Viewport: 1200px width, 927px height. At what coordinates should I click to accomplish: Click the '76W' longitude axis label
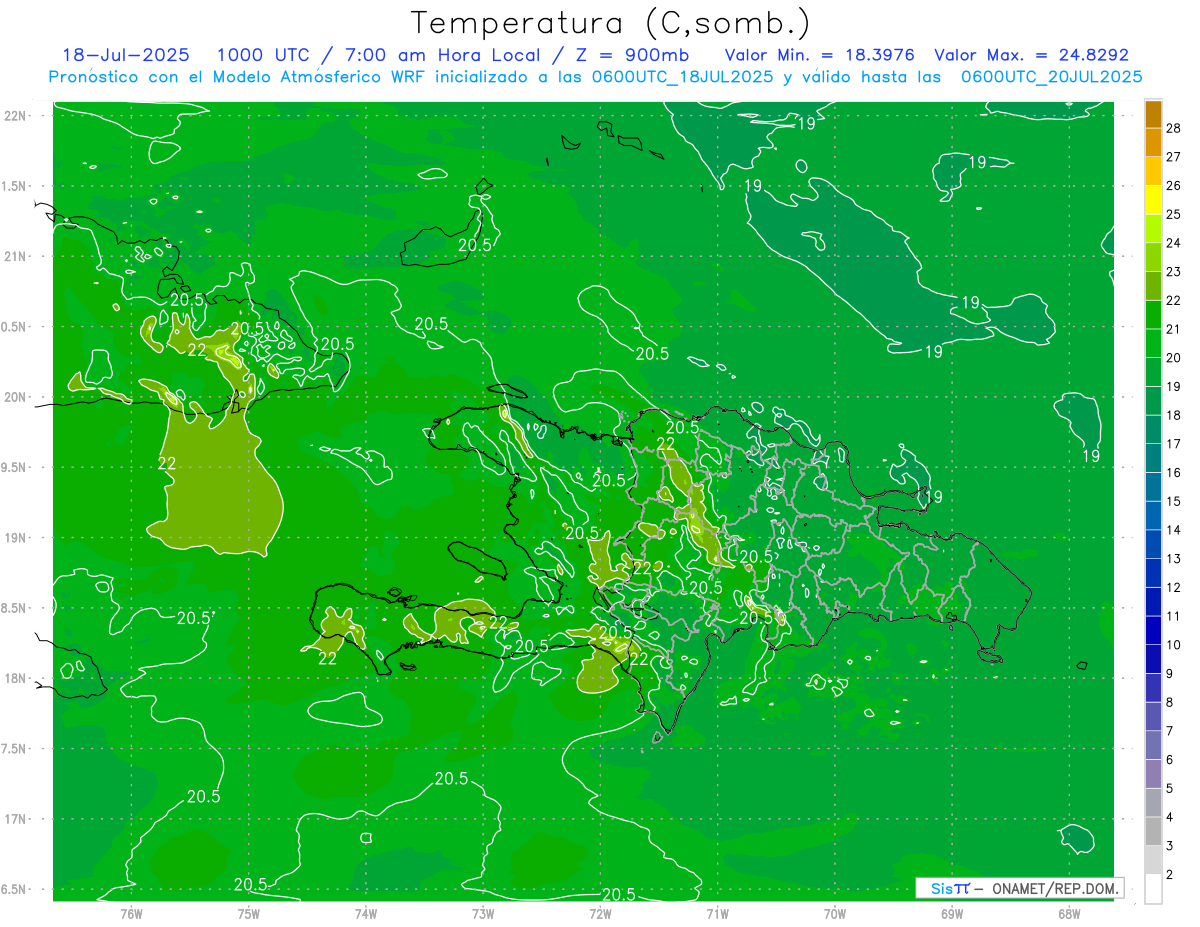(131, 913)
